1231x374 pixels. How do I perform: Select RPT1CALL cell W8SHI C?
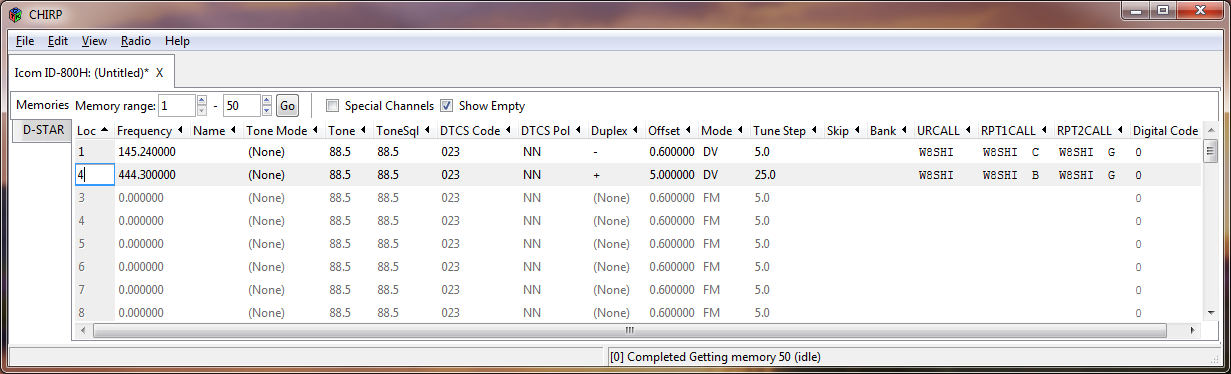tap(1016, 152)
